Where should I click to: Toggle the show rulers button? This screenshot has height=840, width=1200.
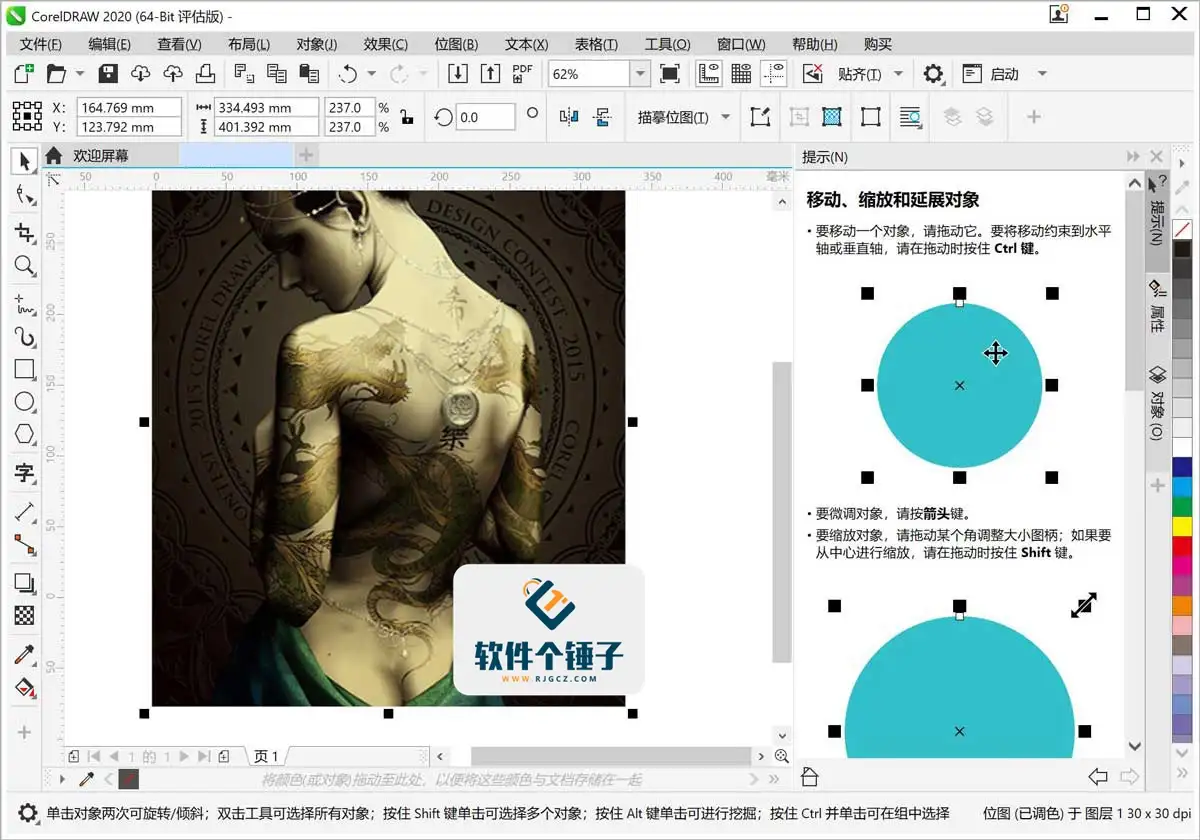[x=709, y=74]
